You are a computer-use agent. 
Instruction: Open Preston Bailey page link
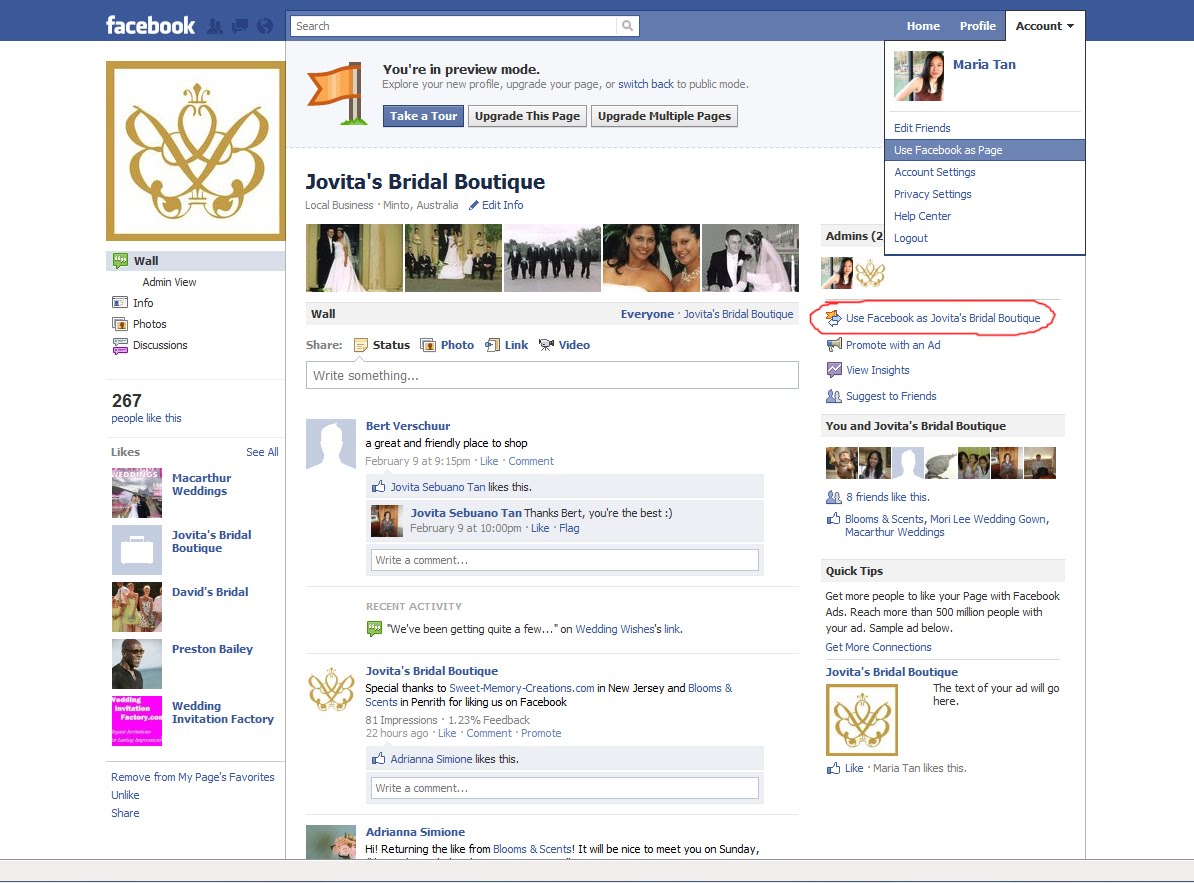pos(212,649)
